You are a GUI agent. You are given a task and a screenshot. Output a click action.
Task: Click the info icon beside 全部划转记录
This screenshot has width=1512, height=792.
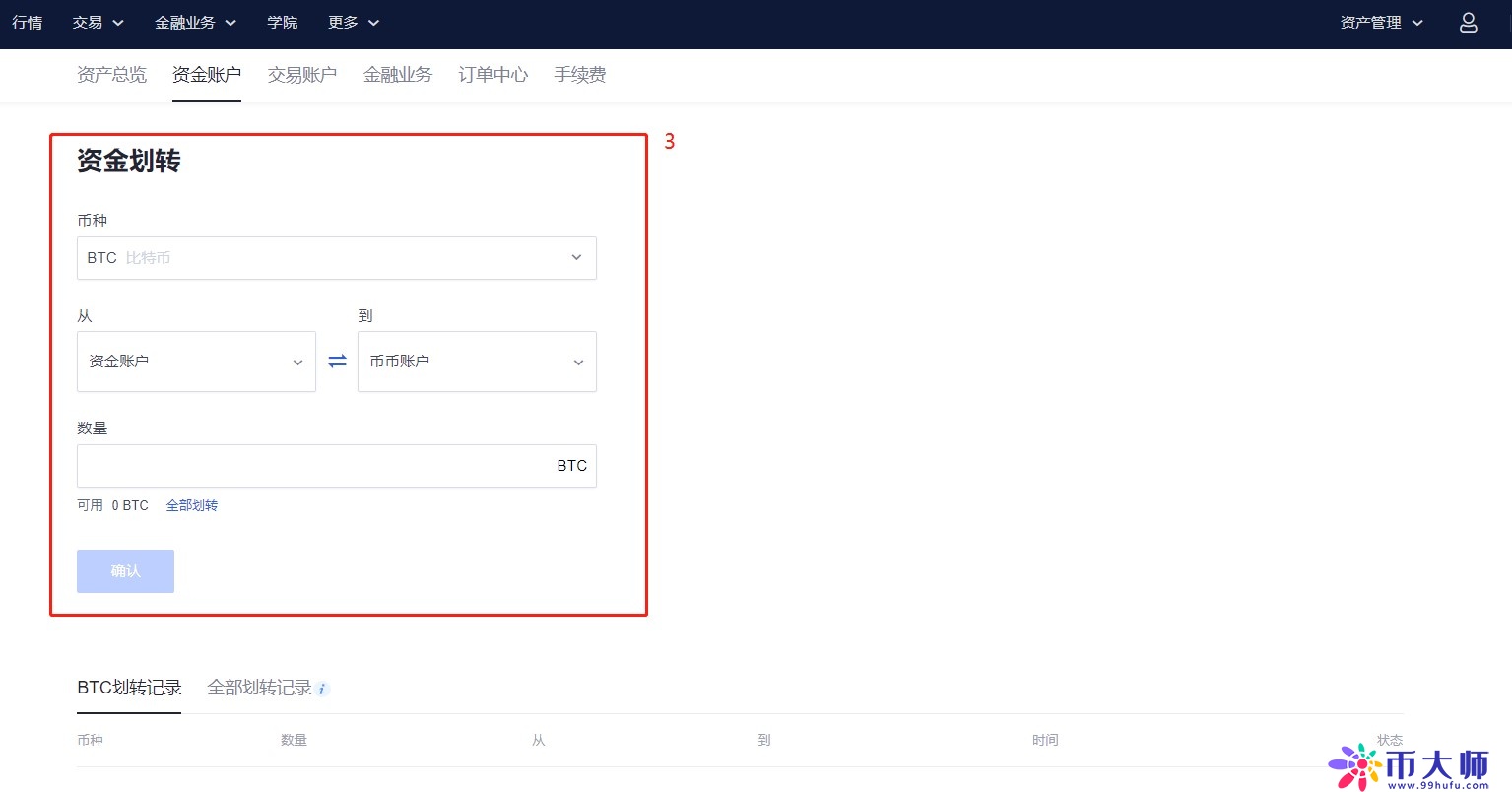323,689
